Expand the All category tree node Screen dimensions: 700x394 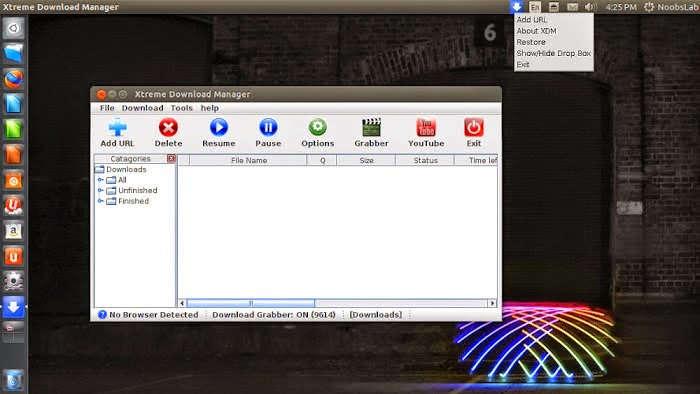pyautogui.click(x=100, y=180)
